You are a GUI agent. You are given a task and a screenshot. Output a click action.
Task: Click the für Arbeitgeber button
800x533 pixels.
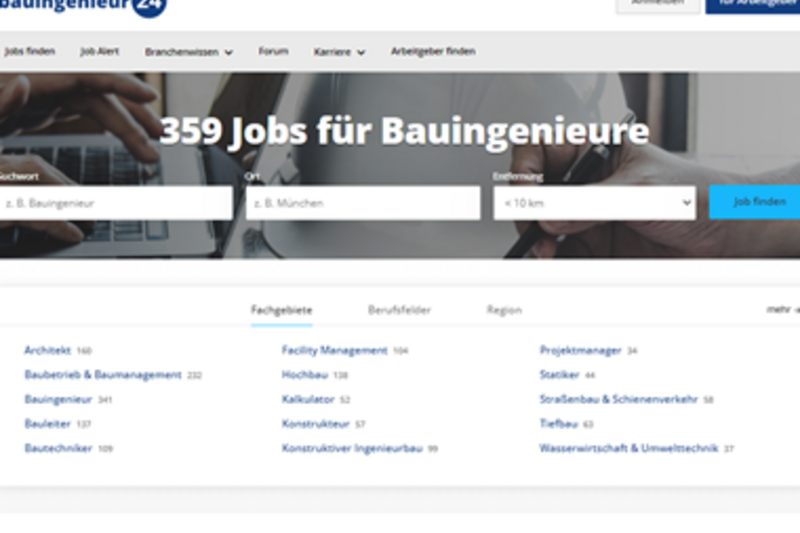click(x=752, y=5)
